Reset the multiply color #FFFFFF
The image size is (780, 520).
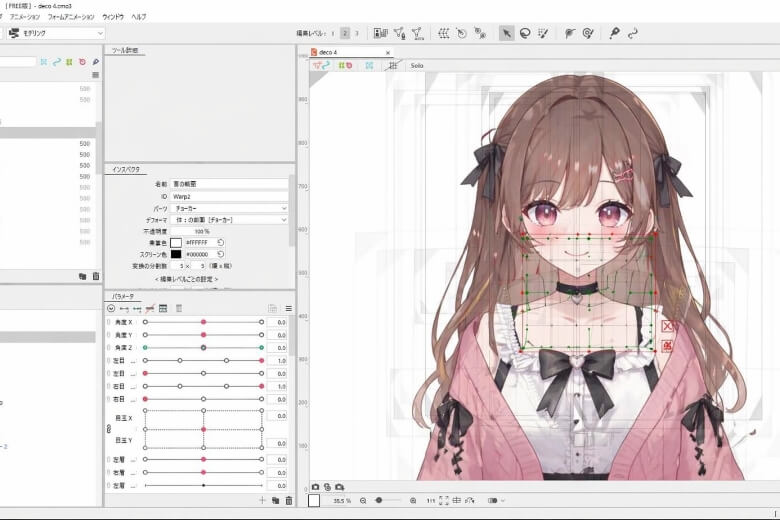click(220, 242)
